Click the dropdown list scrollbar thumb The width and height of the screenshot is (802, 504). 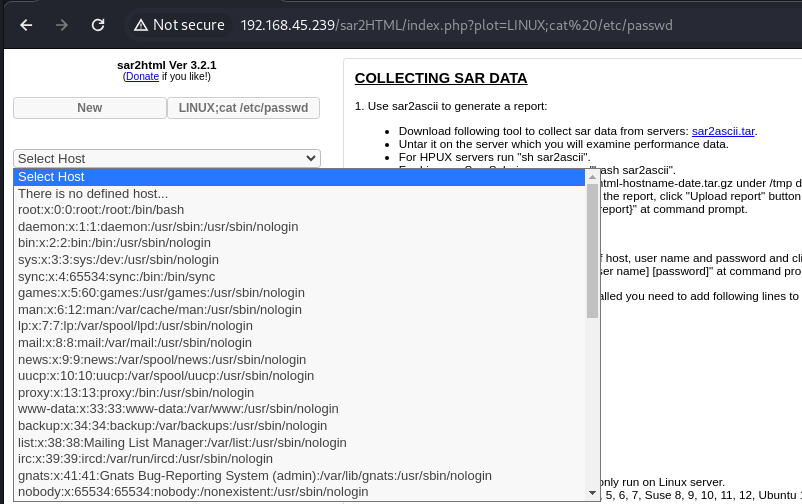[592, 251]
